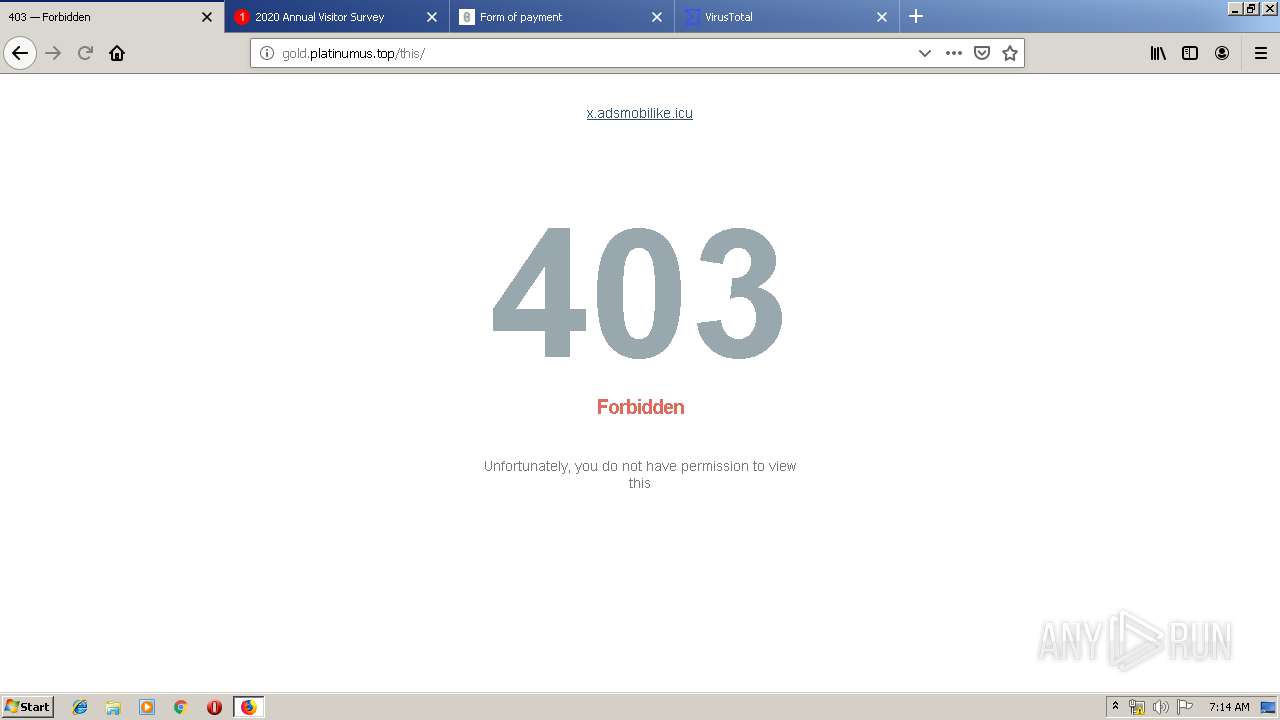Click the permission denied message text
The width and height of the screenshot is (1280, 720).
click(x=640, y=474)
